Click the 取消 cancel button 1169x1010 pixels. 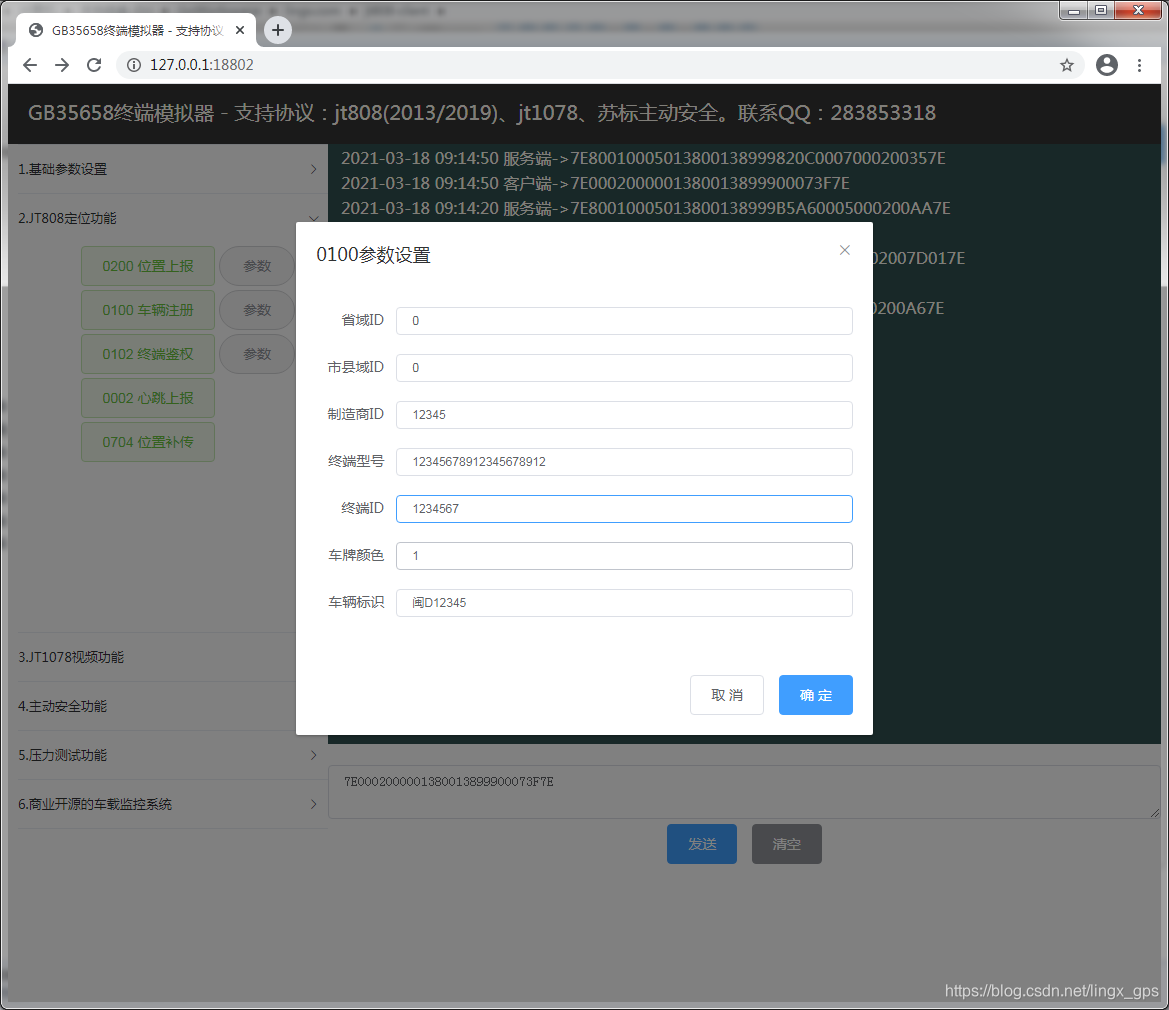coord(727,695)
